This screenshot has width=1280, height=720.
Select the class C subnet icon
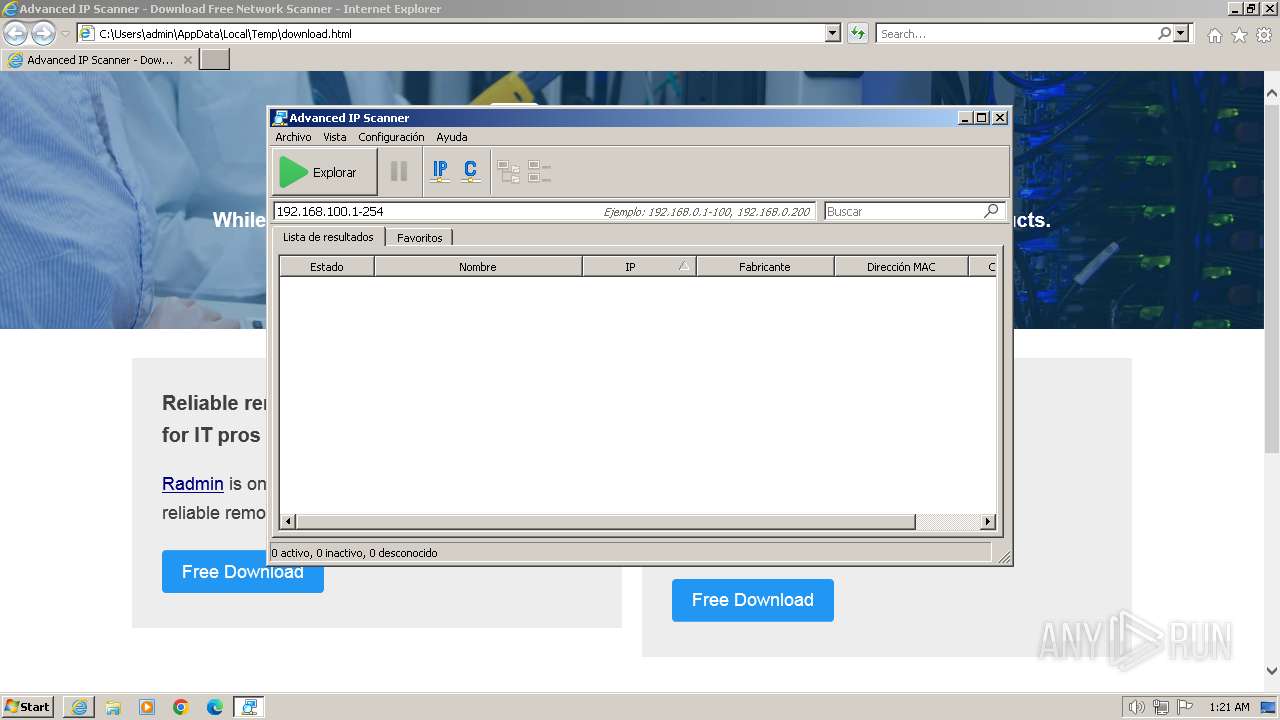click(470, 172)
